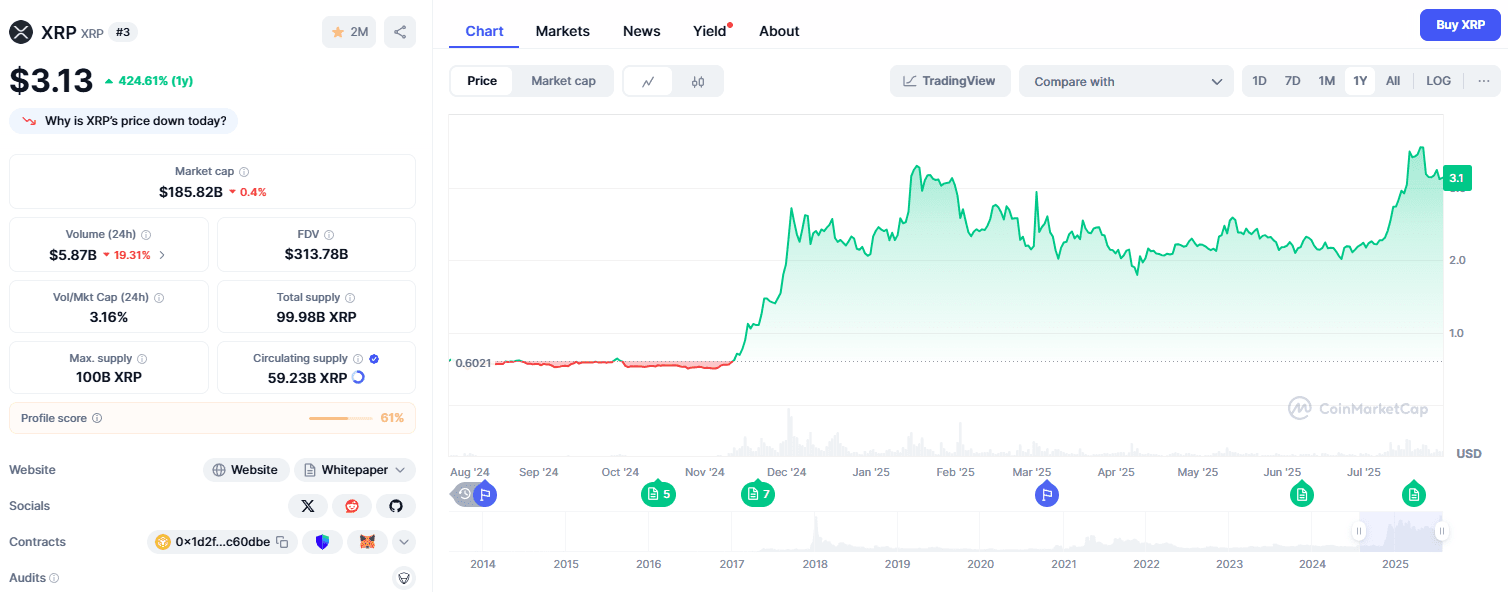Viewport: 1508px width, 592px height.
Task: Click the 3.1 current price label
Action: coord(1457,178)
